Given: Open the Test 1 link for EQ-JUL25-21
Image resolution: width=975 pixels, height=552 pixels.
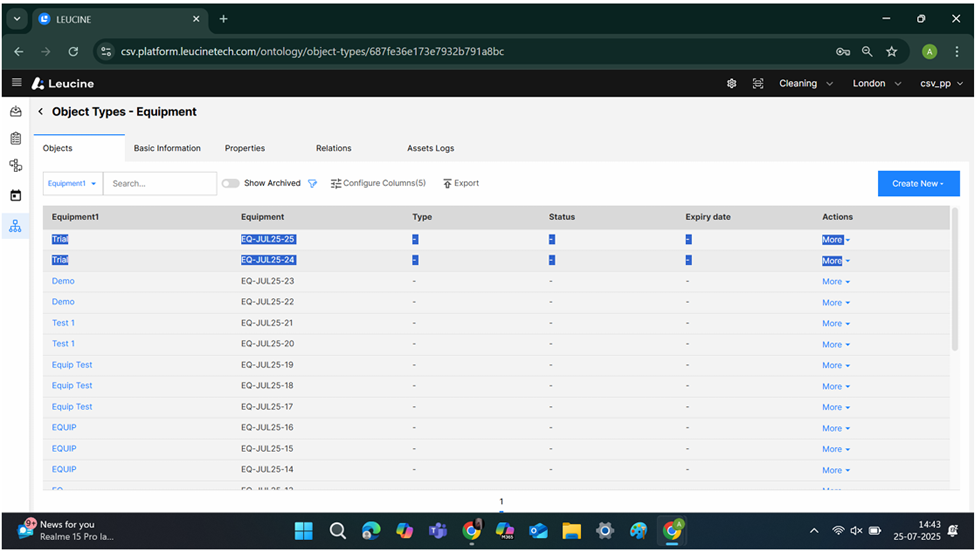Looking at the screenshot, I should [63, 323].
